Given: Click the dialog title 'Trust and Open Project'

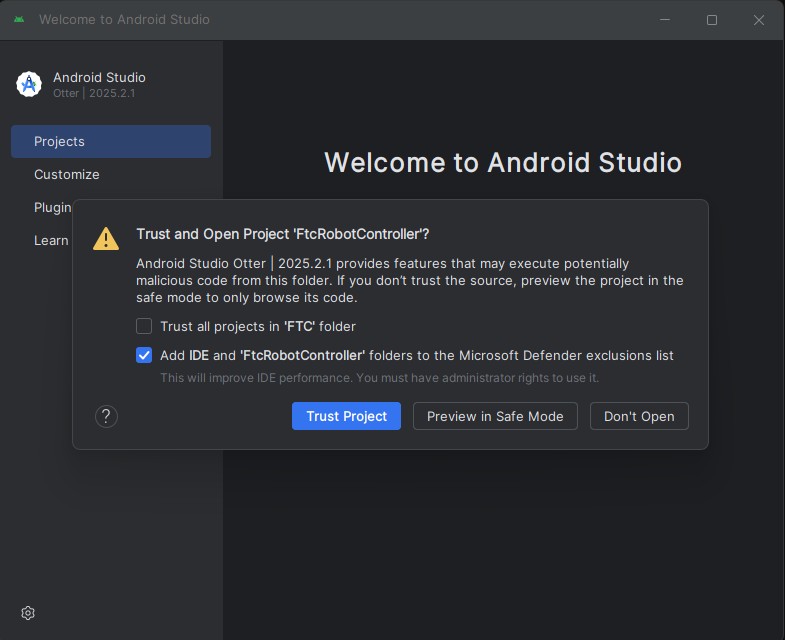Looking at the screenshot, I should click(283, 234).
